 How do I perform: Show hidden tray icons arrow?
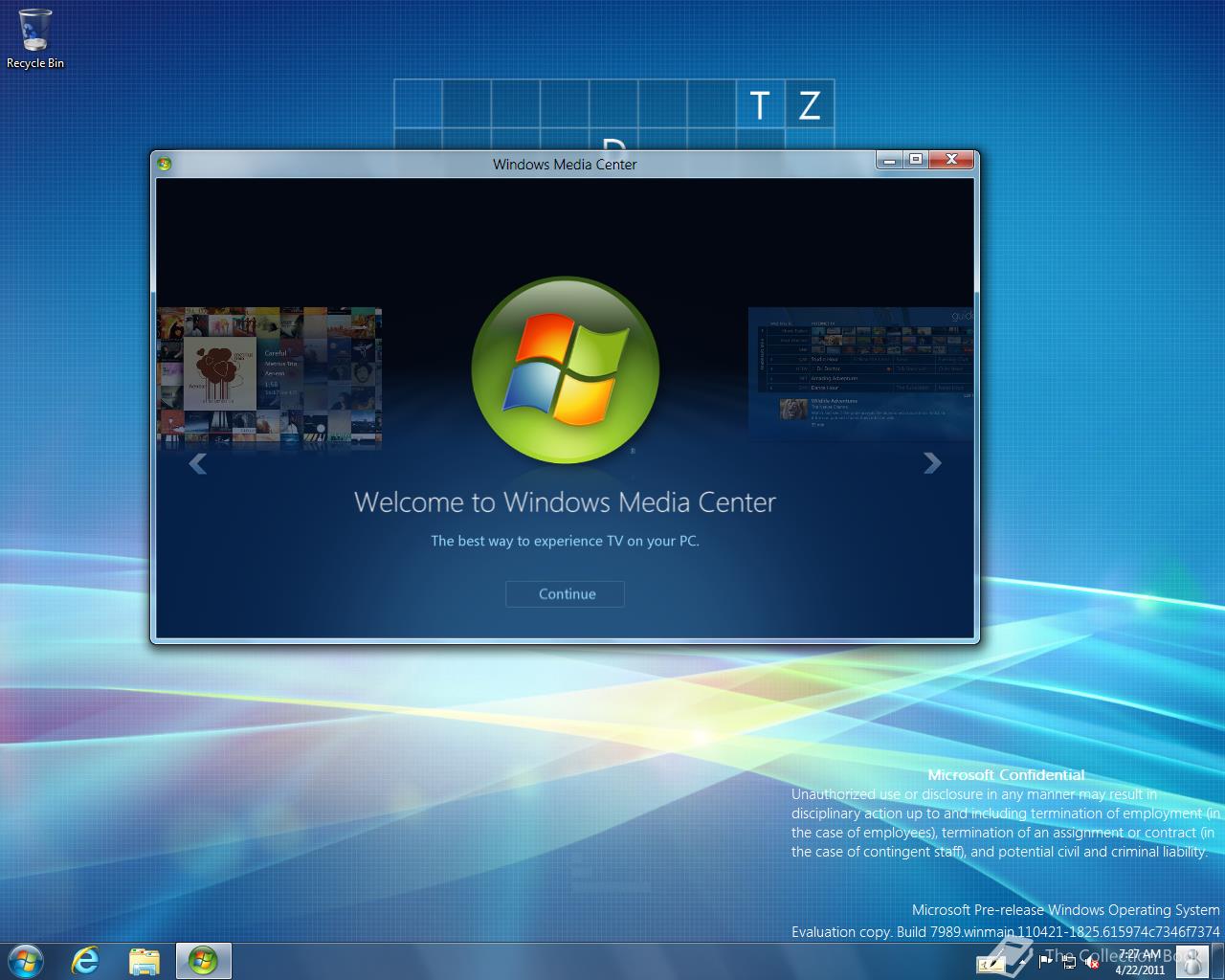click(1023, 963)
